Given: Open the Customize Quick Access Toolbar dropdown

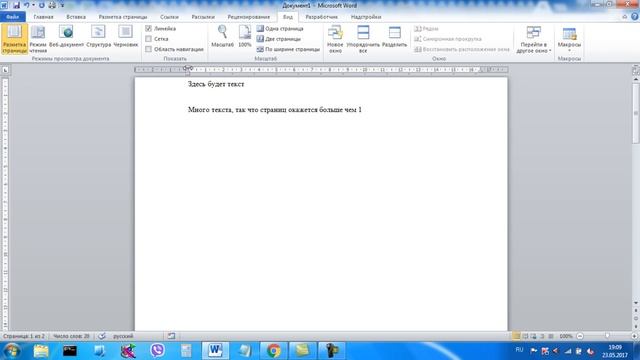Looking at the screenshot, I should pos(62,5).
